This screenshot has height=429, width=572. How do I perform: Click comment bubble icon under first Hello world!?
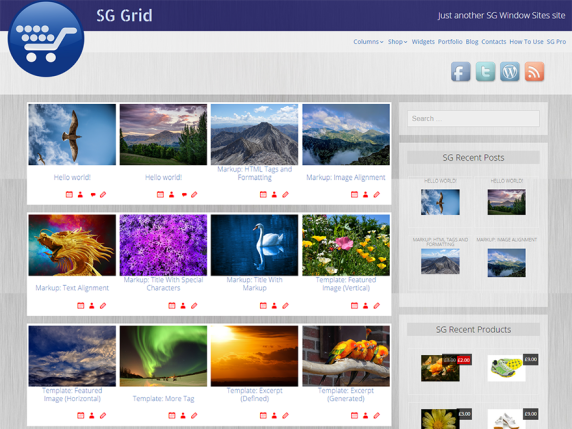(x=93, y=195)
